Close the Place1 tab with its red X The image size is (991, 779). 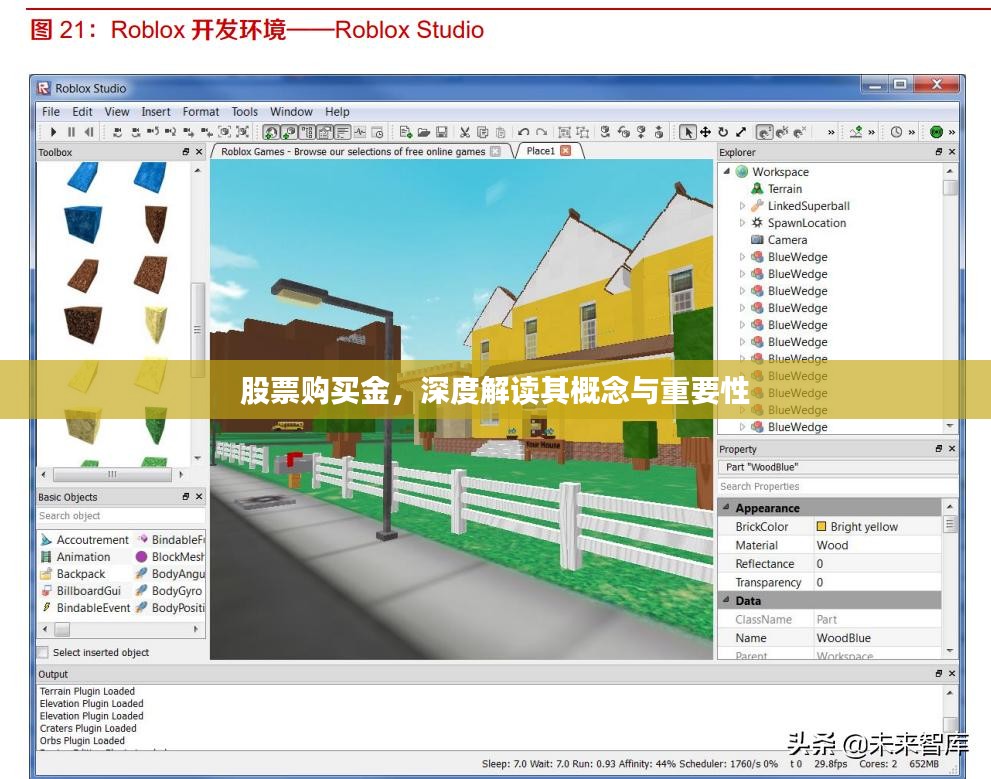pos(566,150)
